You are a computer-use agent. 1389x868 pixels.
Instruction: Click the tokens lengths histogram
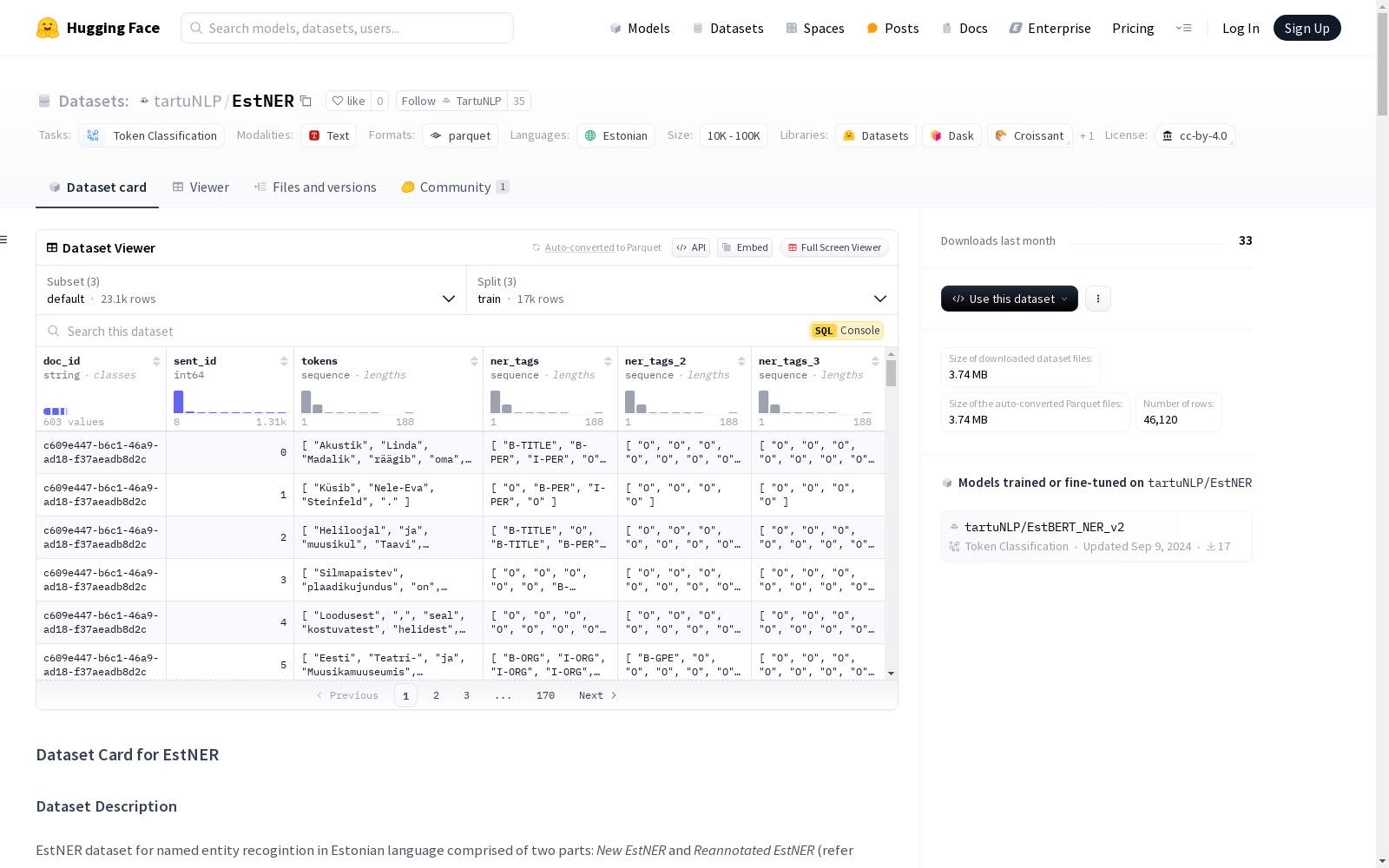point(358,401)
